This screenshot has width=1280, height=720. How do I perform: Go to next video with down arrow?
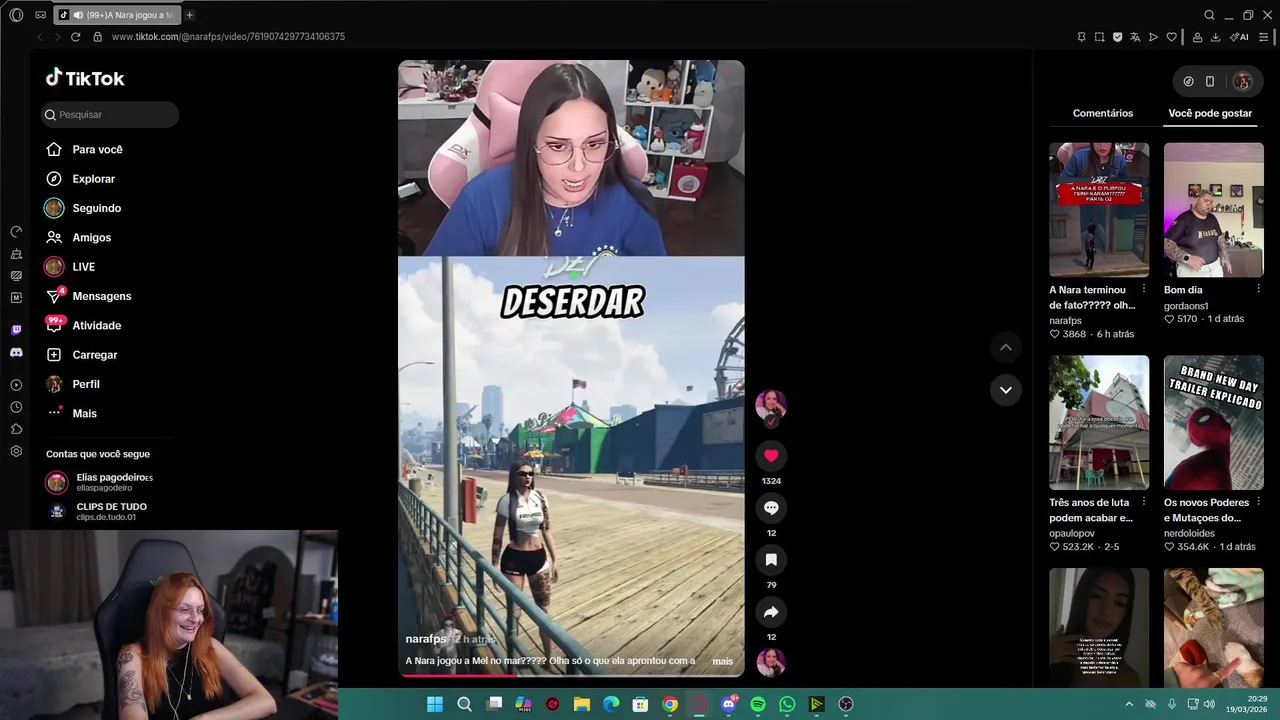coord(1006,390)
